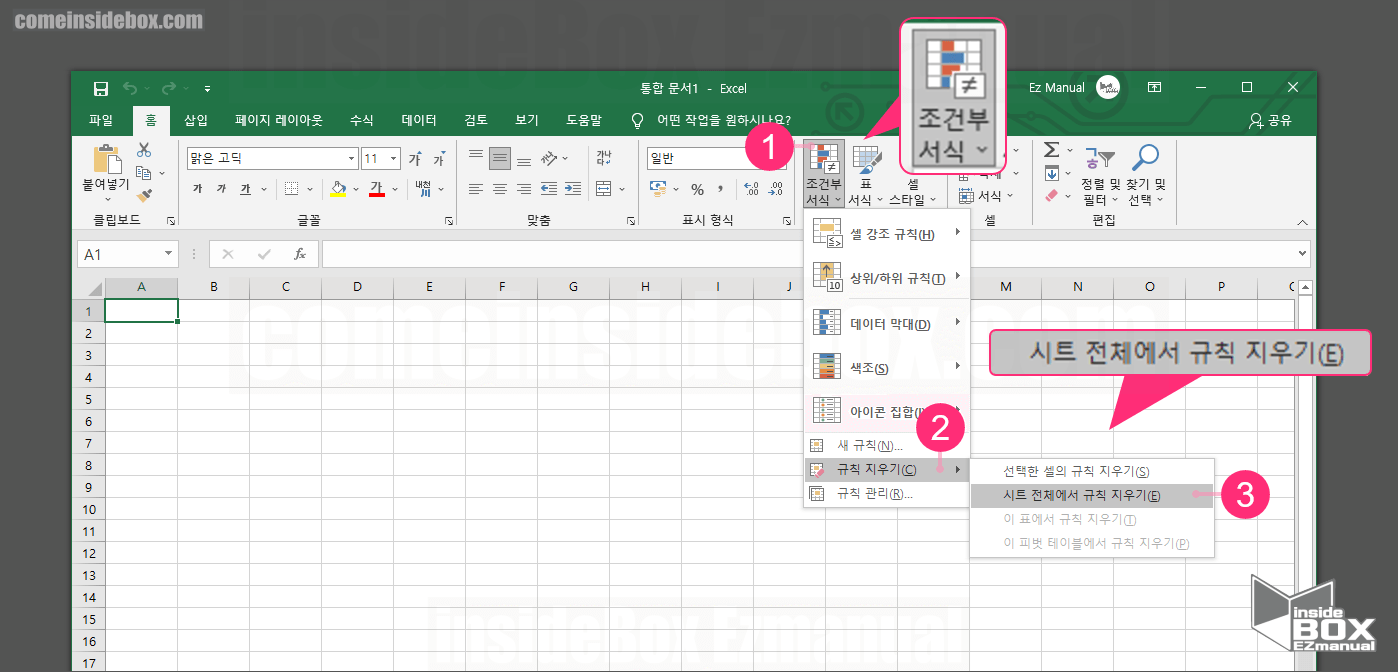Click the 조건부 서식 conditional formatting icon
This screenshot has height=672, width=1398.
tap(823, 160)
